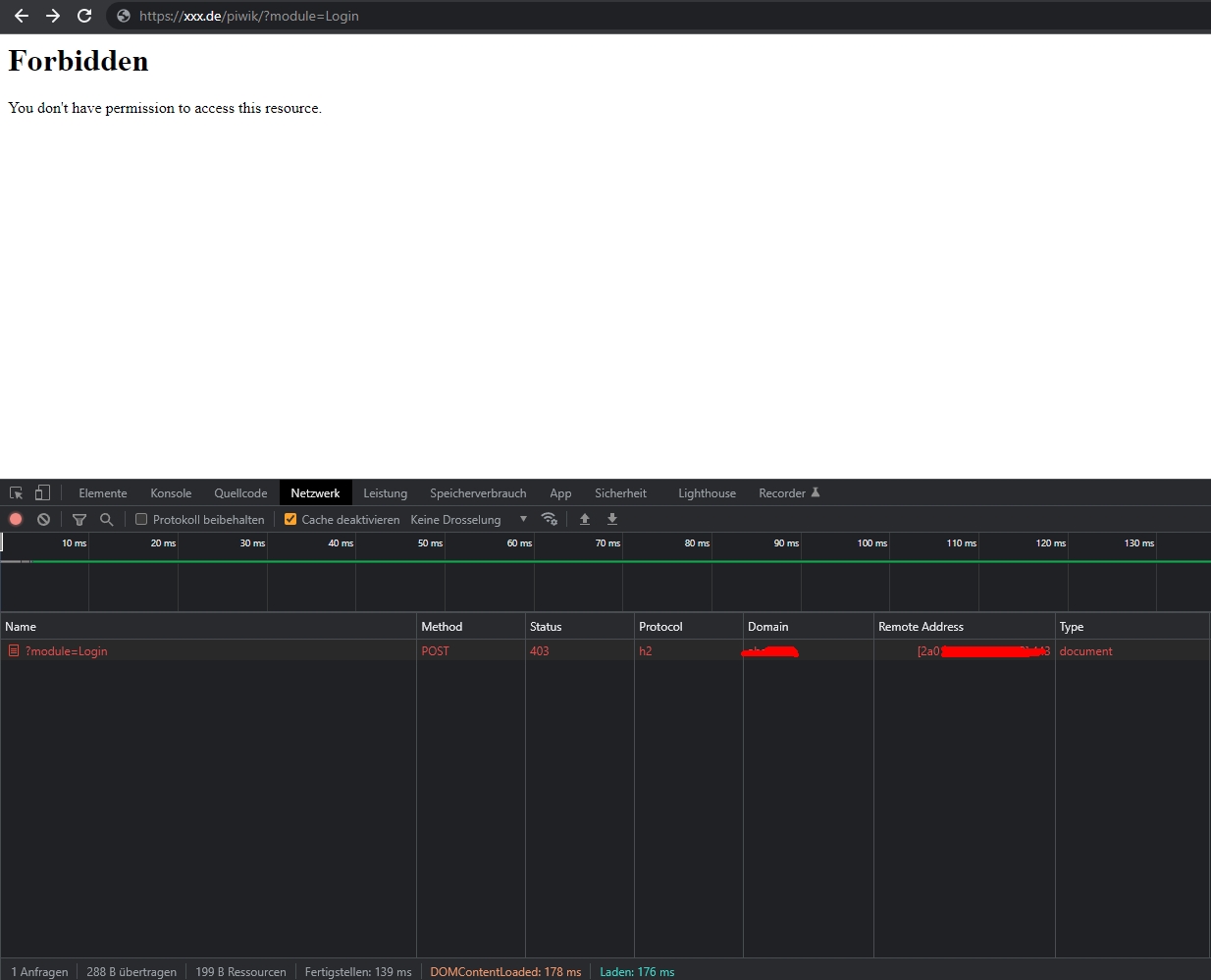1211x980 pixels.
Task: Click the 130 ms timeline marker
Action: click(x=1139, y=542)
